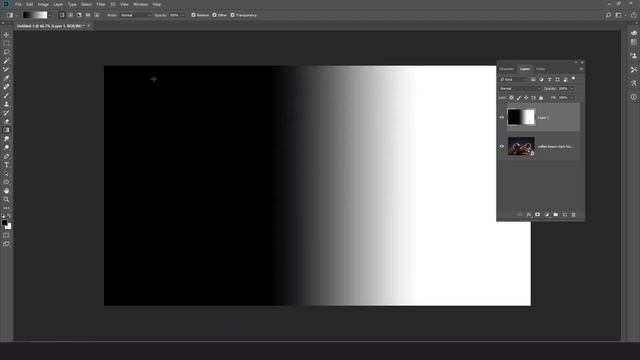Select the Clone Stamp tool
The image size is (640, 360).
click(x=6, y=104)
